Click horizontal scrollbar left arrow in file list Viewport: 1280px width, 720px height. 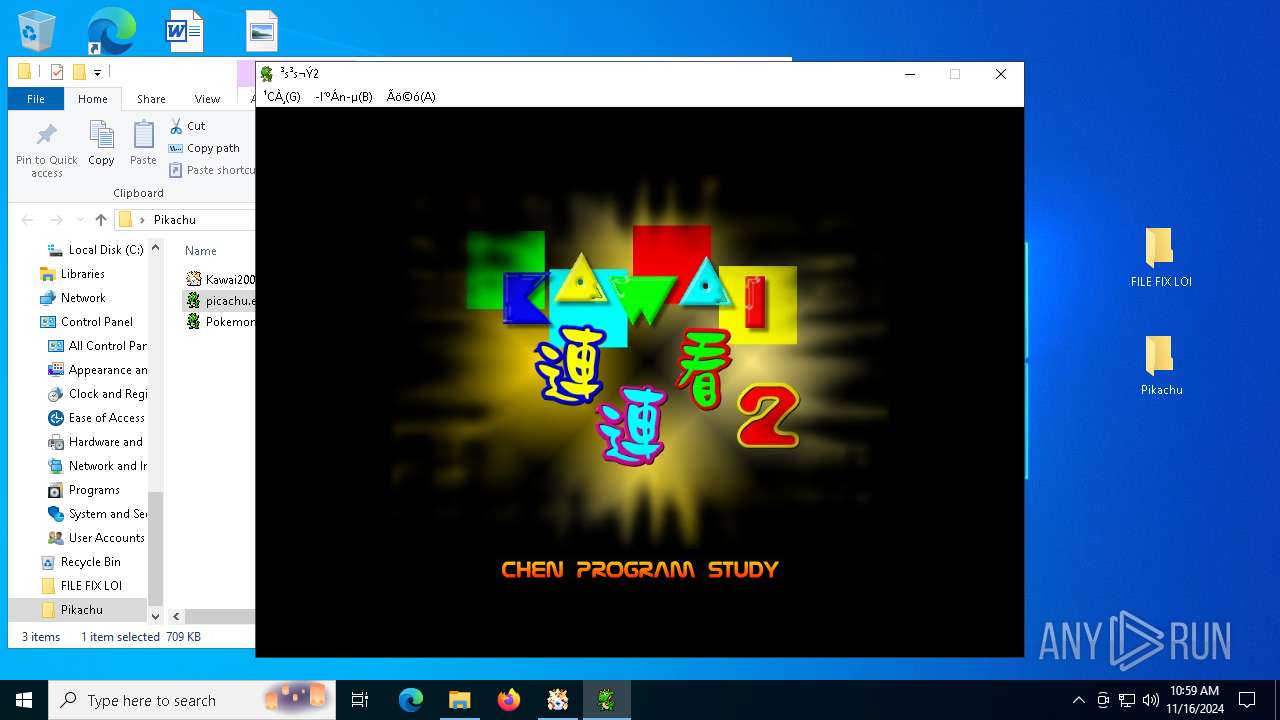tap(176, 617)
